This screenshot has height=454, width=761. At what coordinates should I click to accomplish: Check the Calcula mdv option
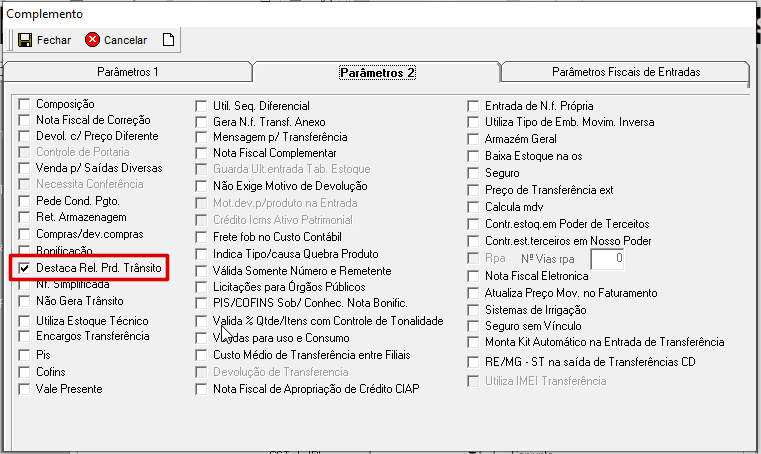click(473, 207)
